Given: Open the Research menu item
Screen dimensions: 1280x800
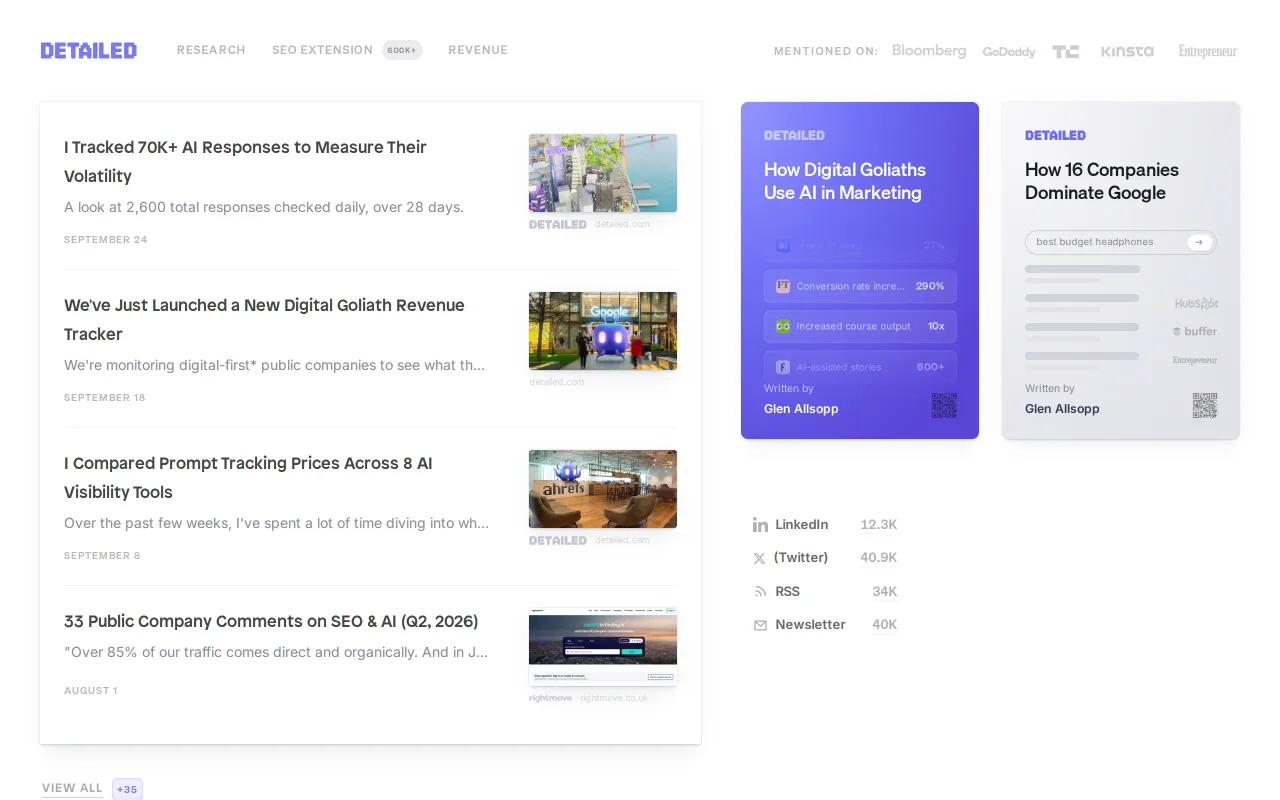Looking at the screenshot, I should [211, 50].
